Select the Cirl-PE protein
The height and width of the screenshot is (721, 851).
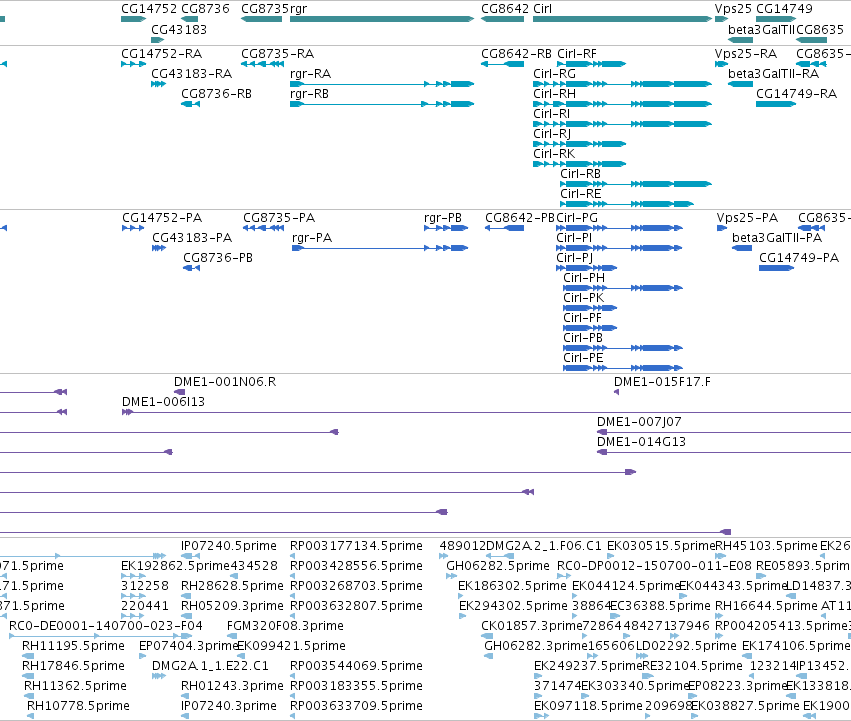tap(583, 358)
